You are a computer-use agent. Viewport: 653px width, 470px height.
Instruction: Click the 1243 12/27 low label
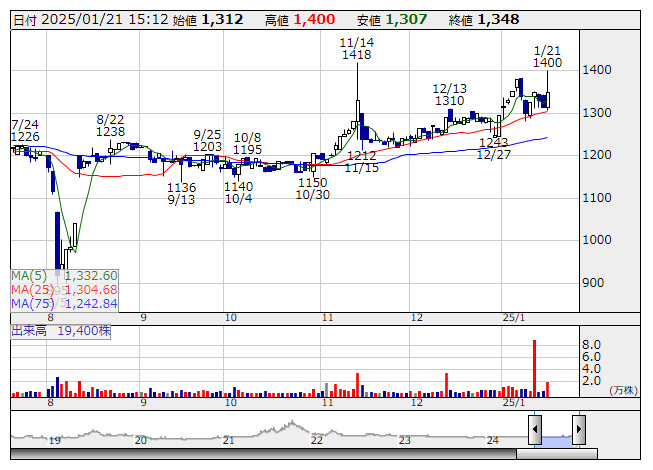tap(493, 149)
